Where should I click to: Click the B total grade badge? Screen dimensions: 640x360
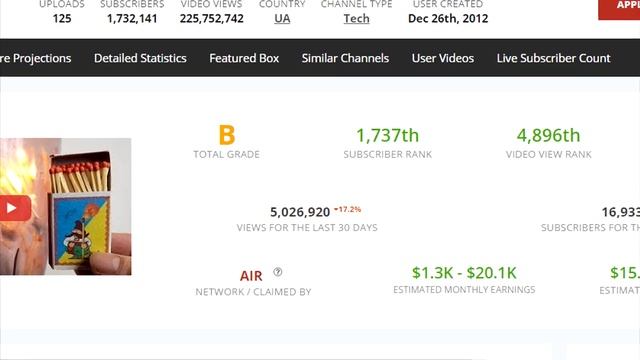click(227, 135)
